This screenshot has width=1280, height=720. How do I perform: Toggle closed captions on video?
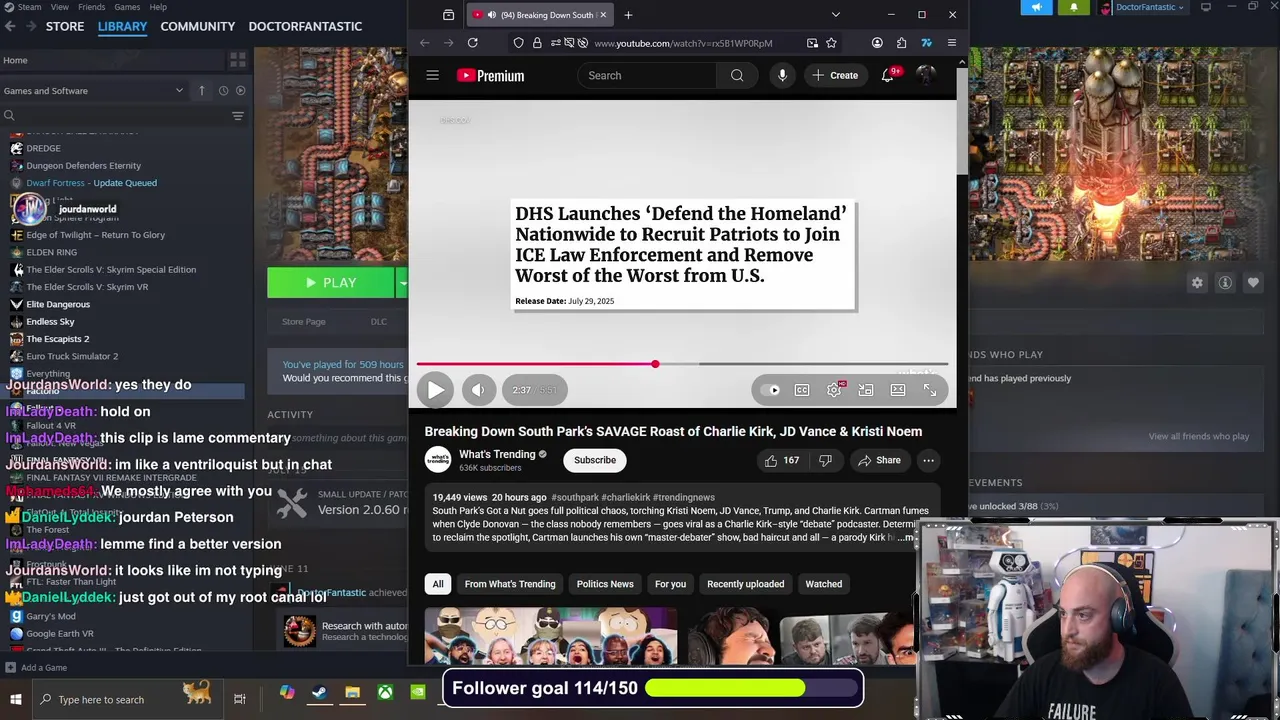[802, 390]
